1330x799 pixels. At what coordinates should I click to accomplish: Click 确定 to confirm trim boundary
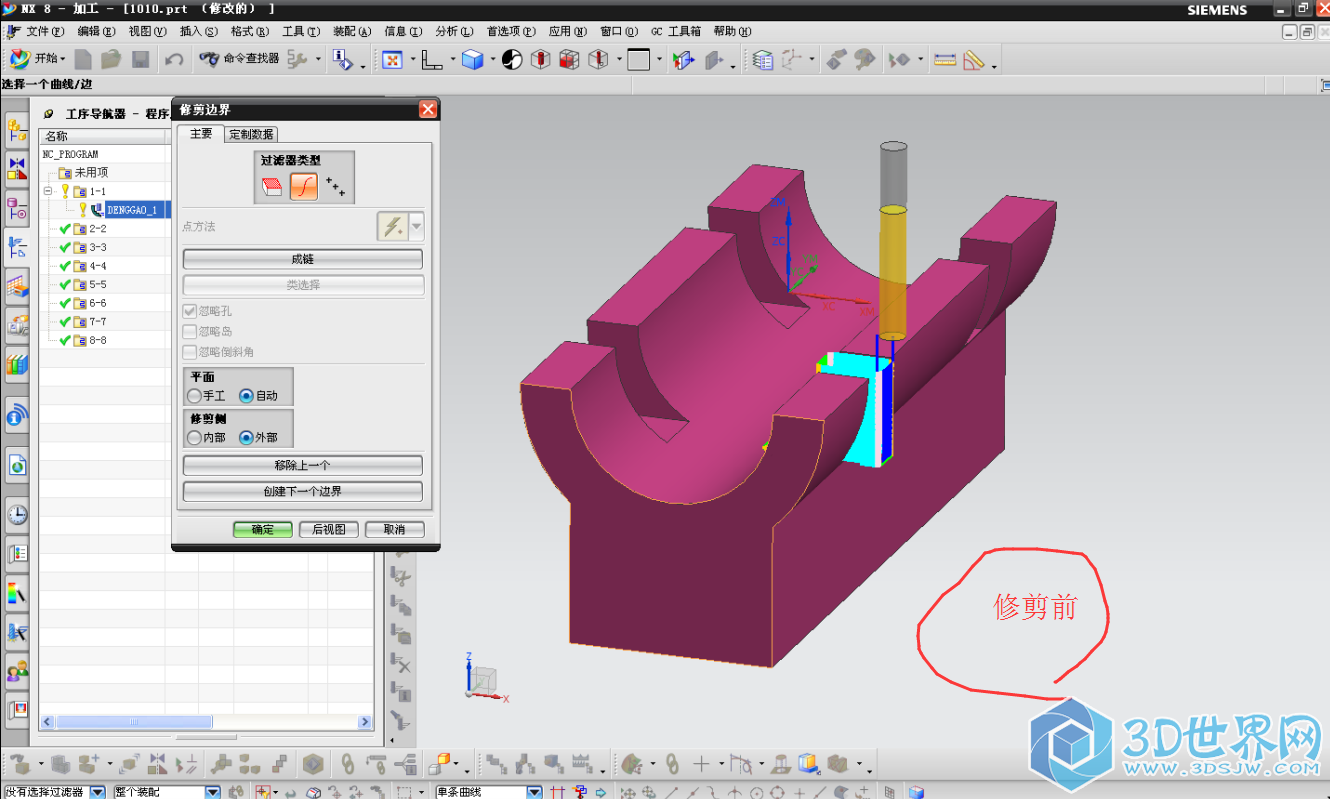(x=263, y=529)
